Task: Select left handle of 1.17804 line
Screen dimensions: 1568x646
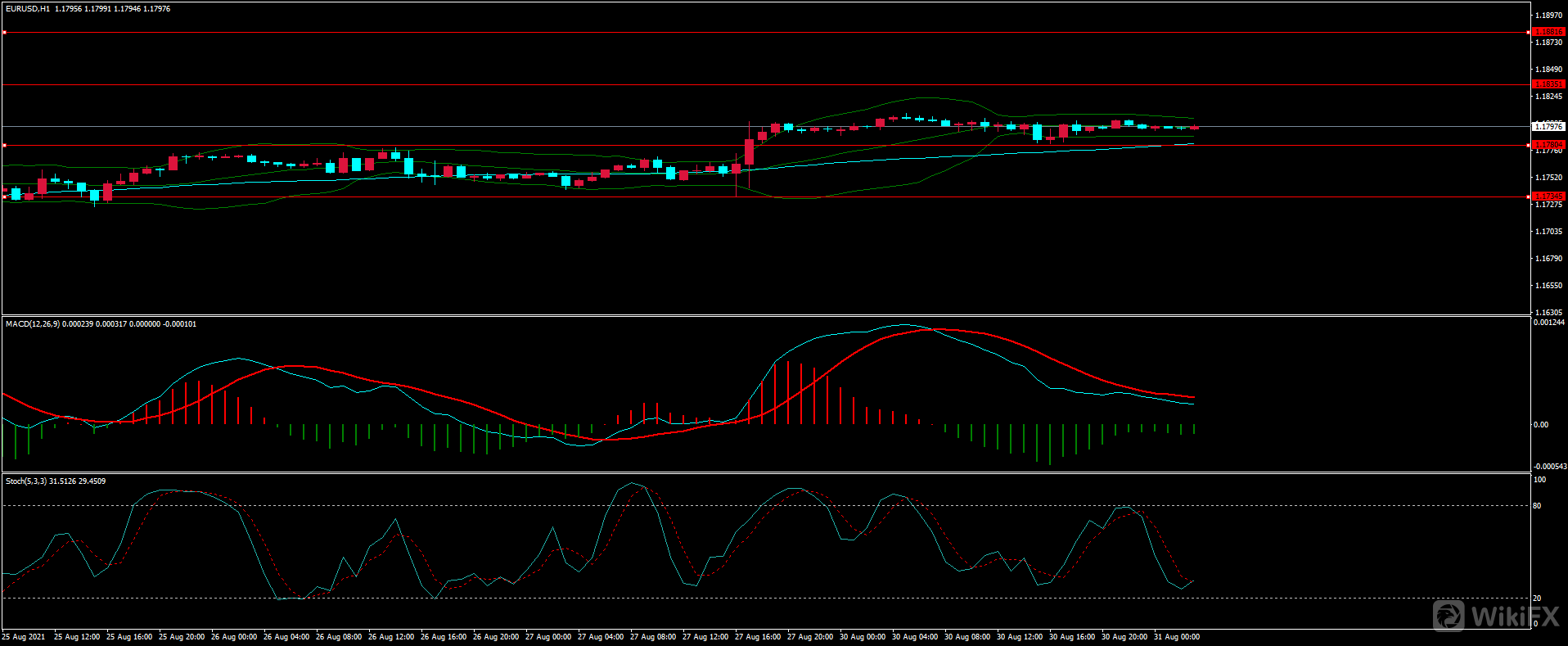Action: [x=4, y=145]
